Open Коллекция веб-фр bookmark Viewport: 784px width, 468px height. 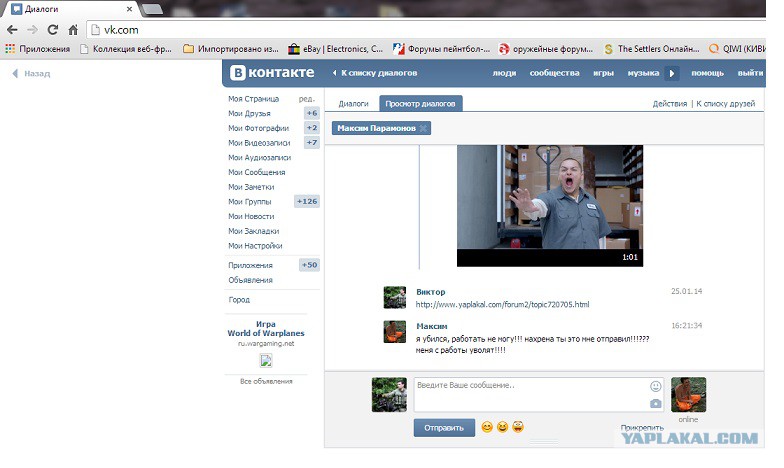[126, 49]
